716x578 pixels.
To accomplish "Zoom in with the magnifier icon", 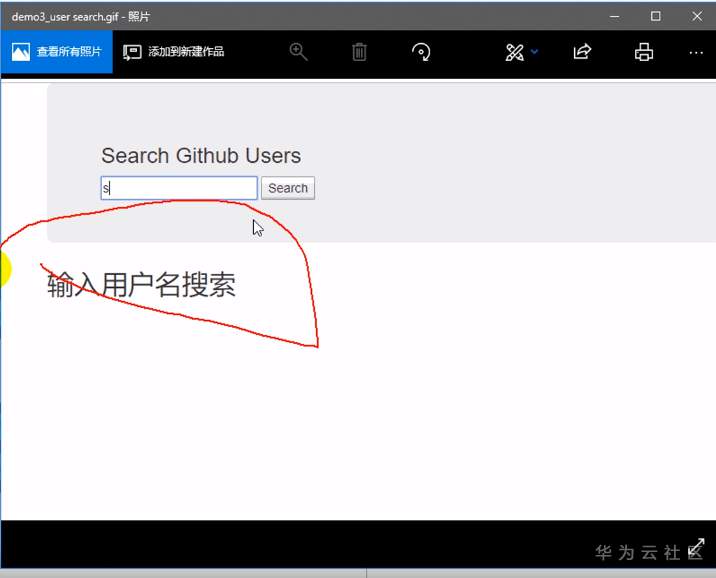I will [298, 52].
